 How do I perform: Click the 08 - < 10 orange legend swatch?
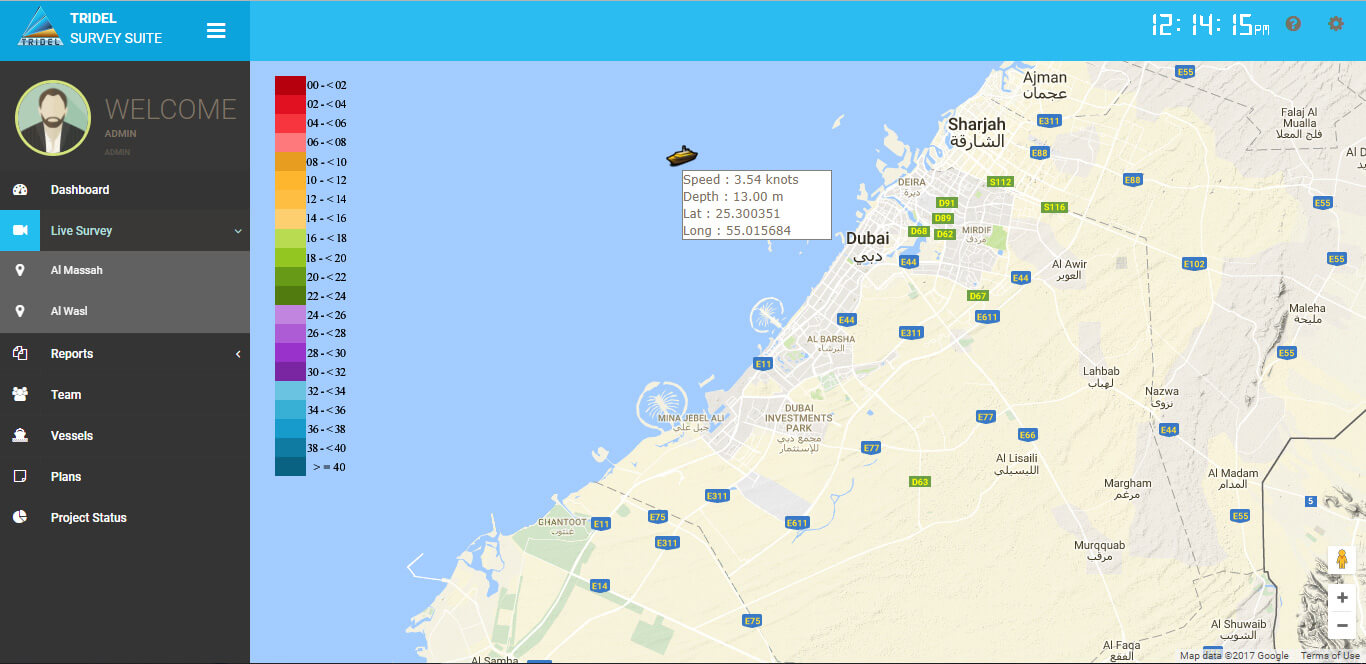coord(290,162)
